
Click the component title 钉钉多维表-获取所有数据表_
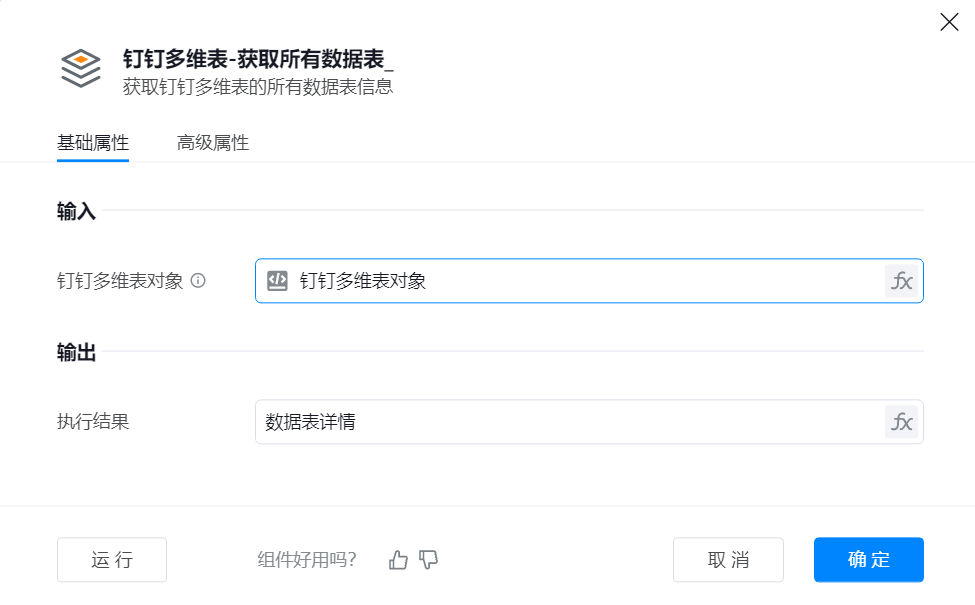coord(258,58)
